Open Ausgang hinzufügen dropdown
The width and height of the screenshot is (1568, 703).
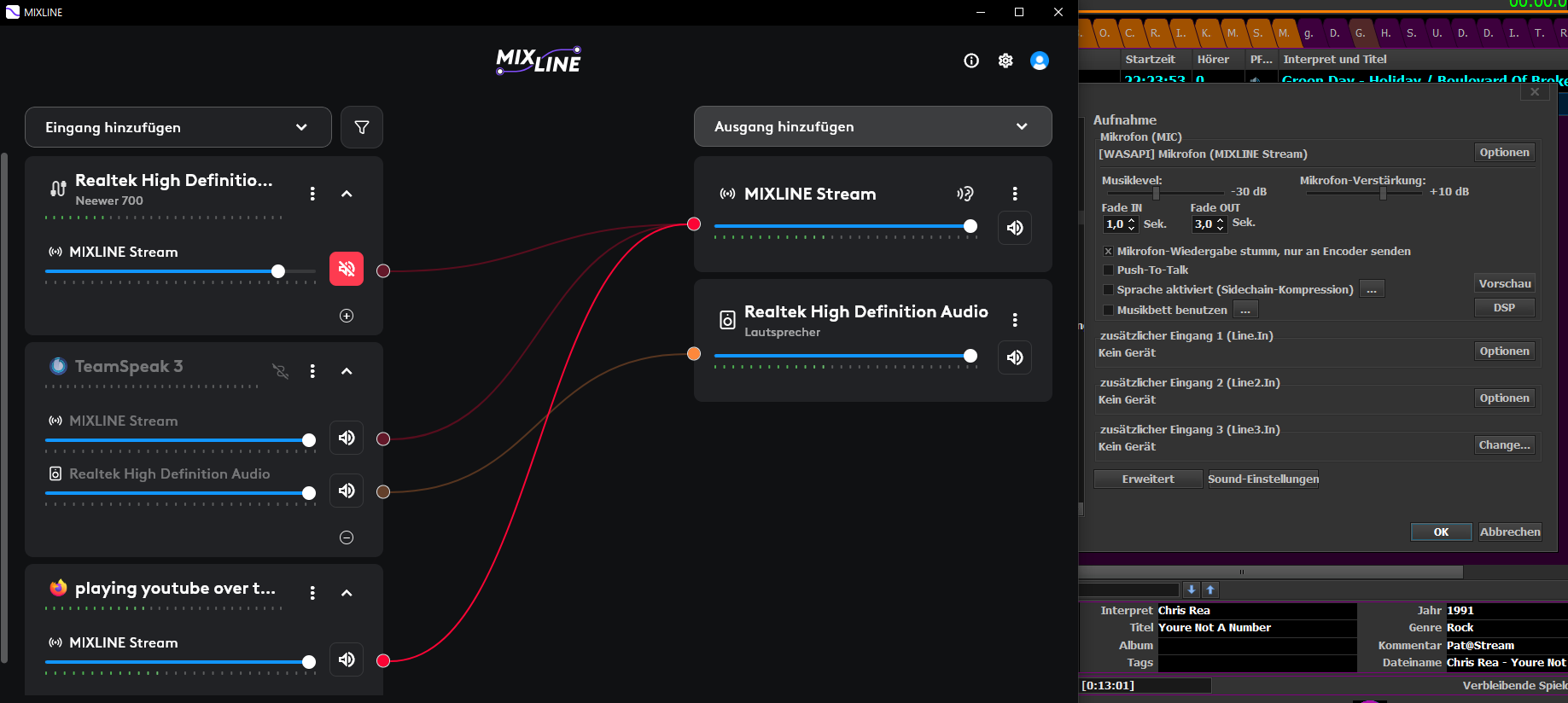coord(872,126)
